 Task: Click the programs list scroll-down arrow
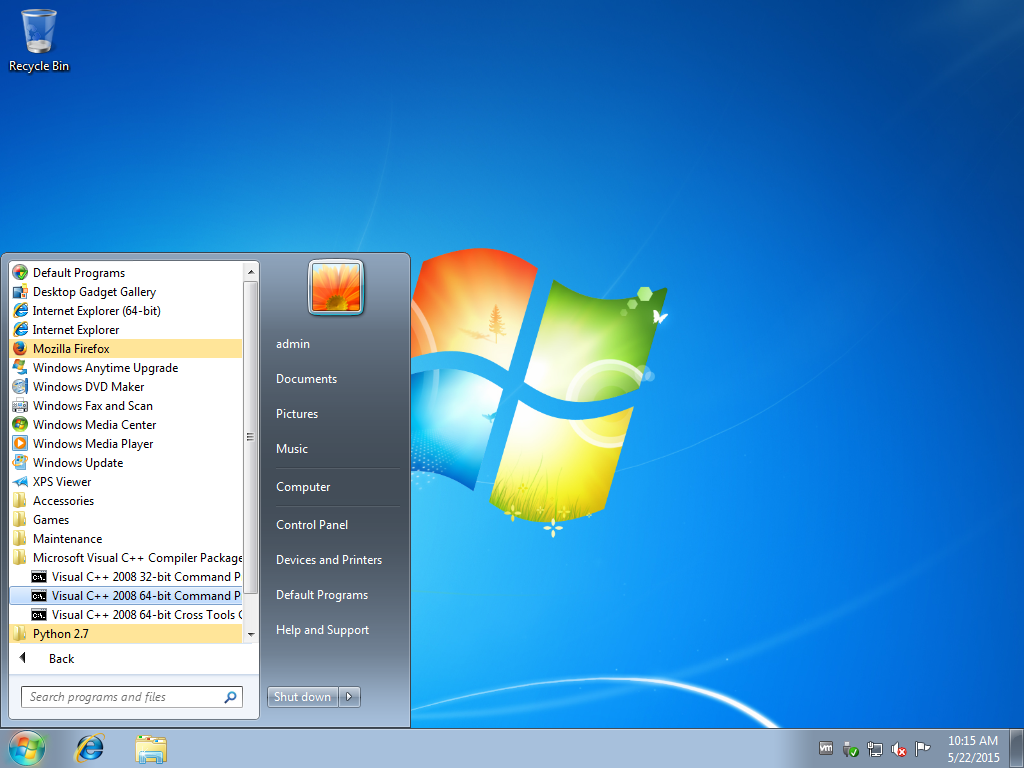251,635
